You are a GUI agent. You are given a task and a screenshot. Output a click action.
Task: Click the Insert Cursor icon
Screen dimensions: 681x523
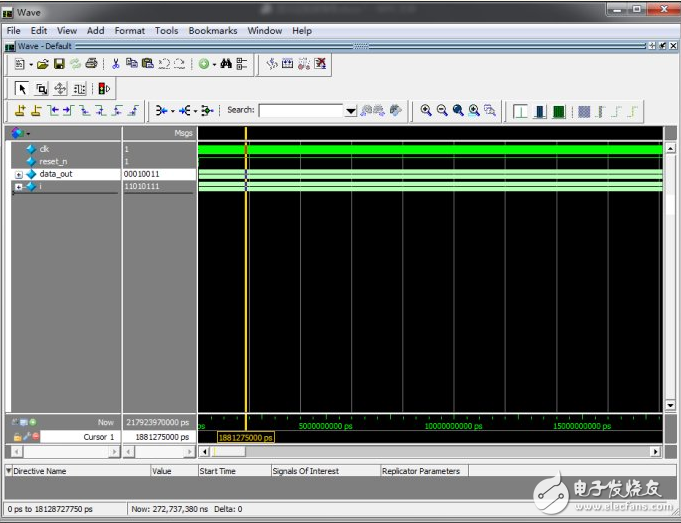[x=21, y=110]
